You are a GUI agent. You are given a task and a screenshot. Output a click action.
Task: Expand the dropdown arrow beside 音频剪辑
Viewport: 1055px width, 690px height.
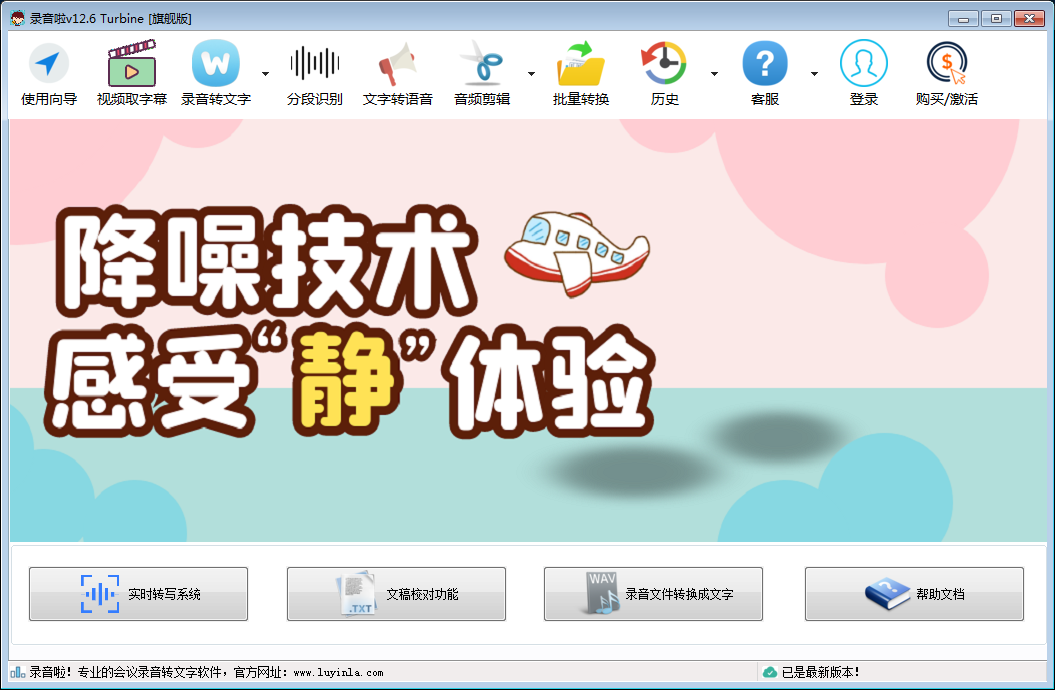[x=532, y=74]
